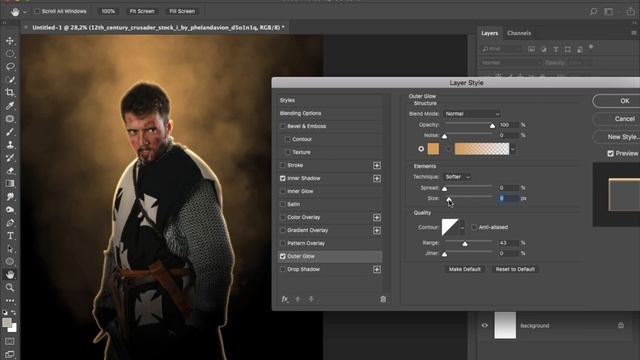This screenshot has width=640, height=360.
Task: Click the Cancel button
Action: pos(616,119)
